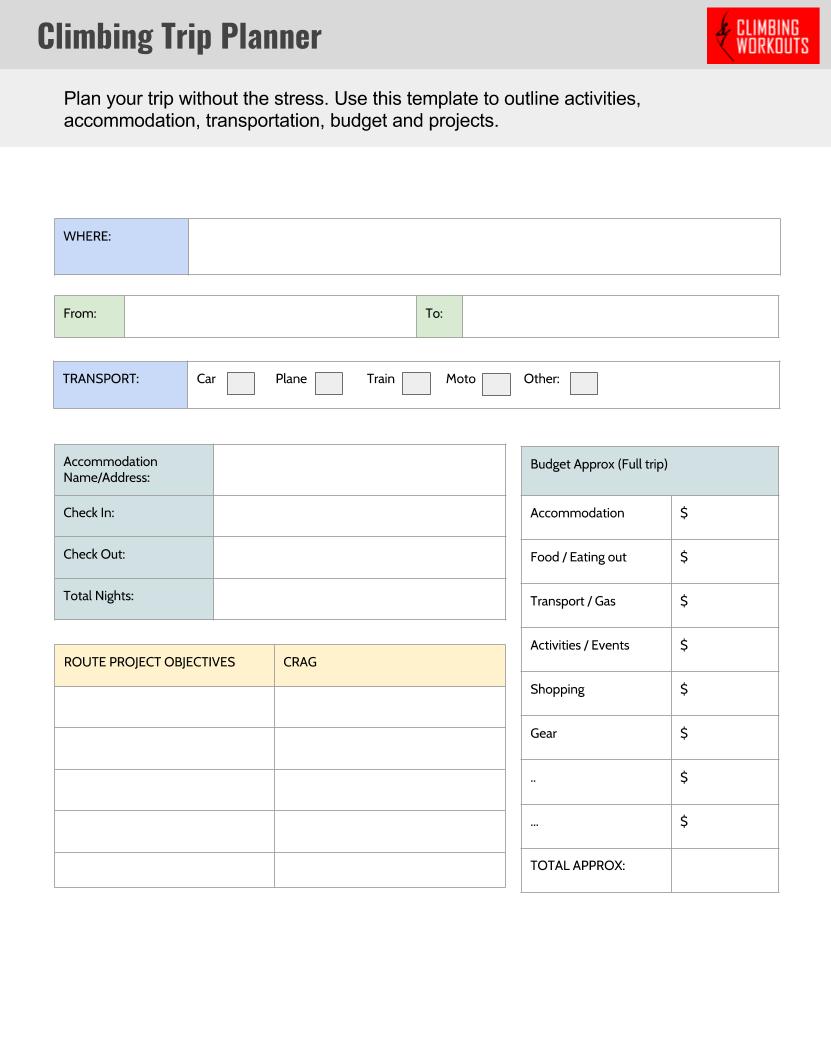
Task: Click the Climbing Workouts logo
Action: point(763,36)
